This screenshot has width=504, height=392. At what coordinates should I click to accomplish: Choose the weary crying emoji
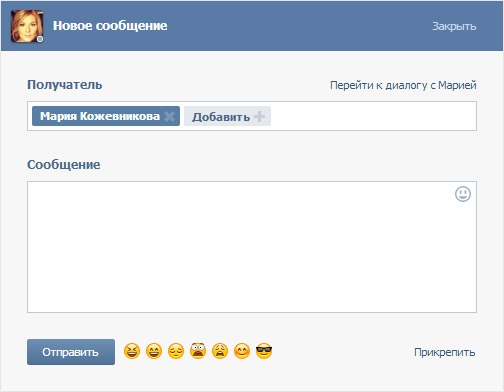tap(220, 351)
